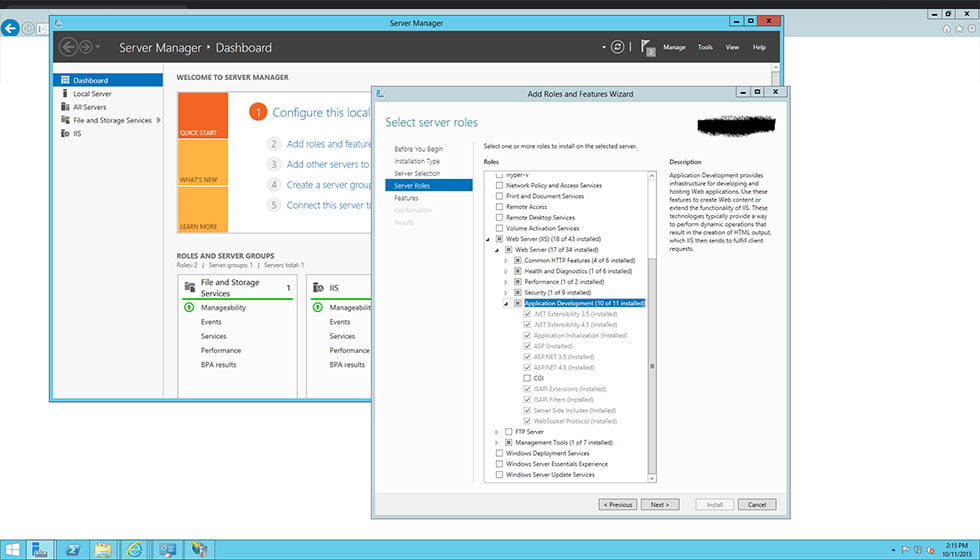The image size is (980, 560).
Task: Enable the CGI feature checkbox
Action: pyautogui.click(x=527, y=378)
